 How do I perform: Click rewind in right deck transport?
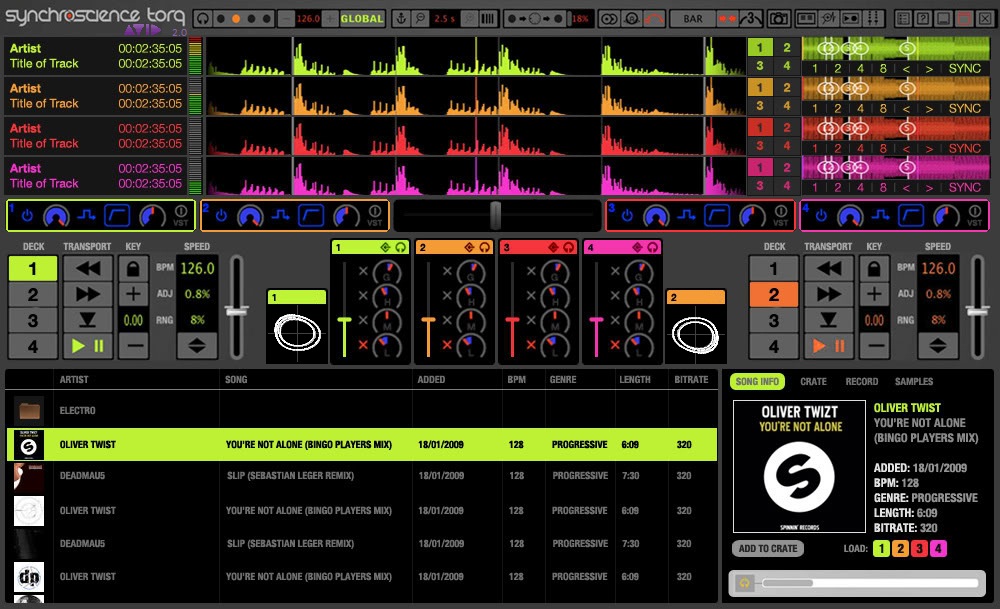[828, 268]
